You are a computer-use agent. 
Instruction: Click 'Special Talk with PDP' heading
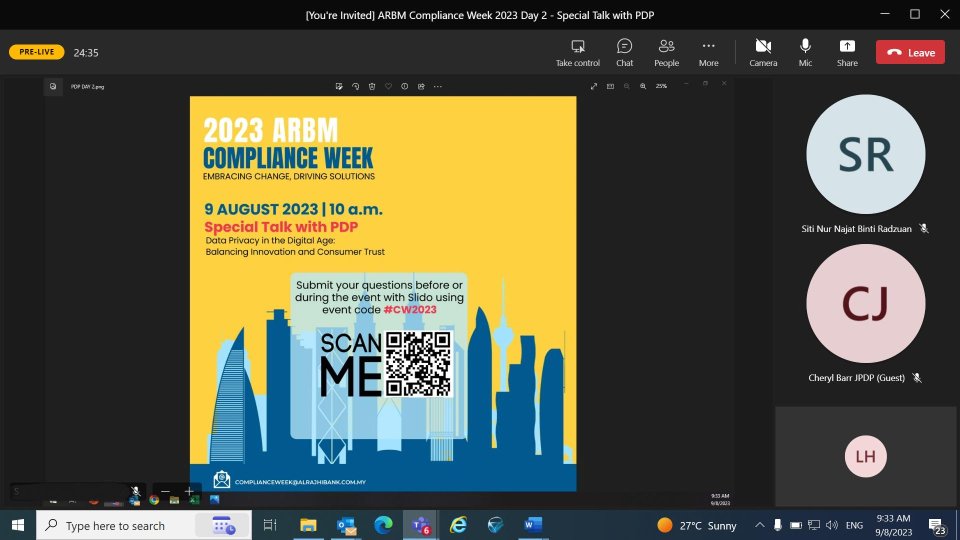tap(281, 227)
